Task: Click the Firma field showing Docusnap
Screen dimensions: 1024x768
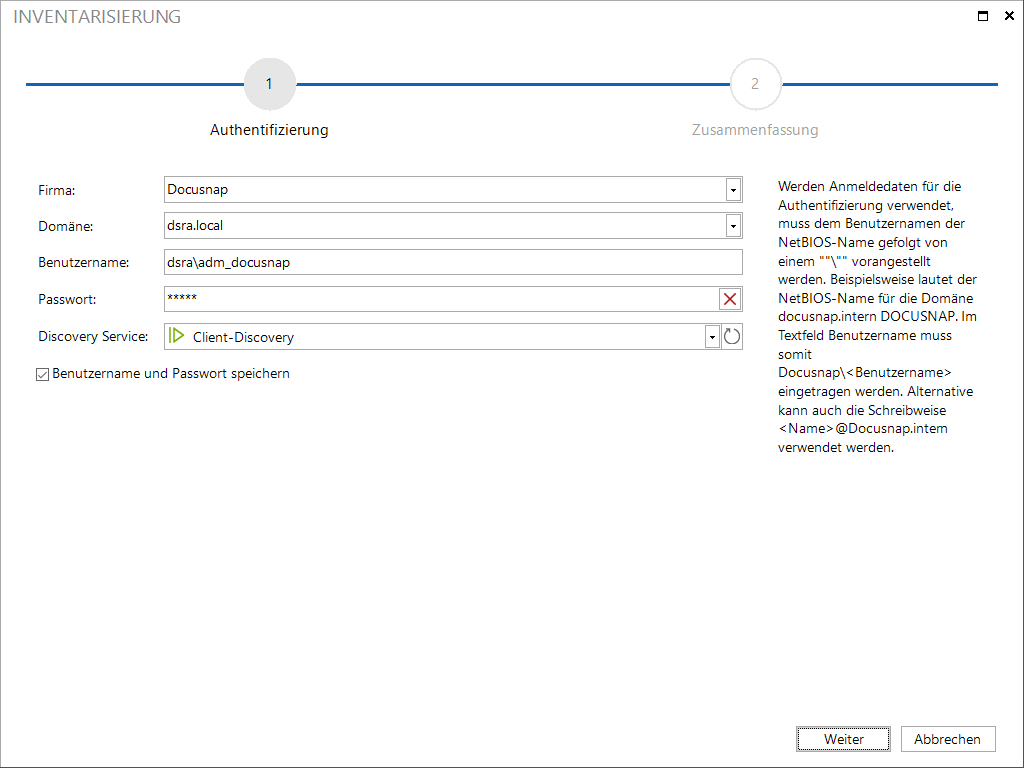Action: coord(445,189)
